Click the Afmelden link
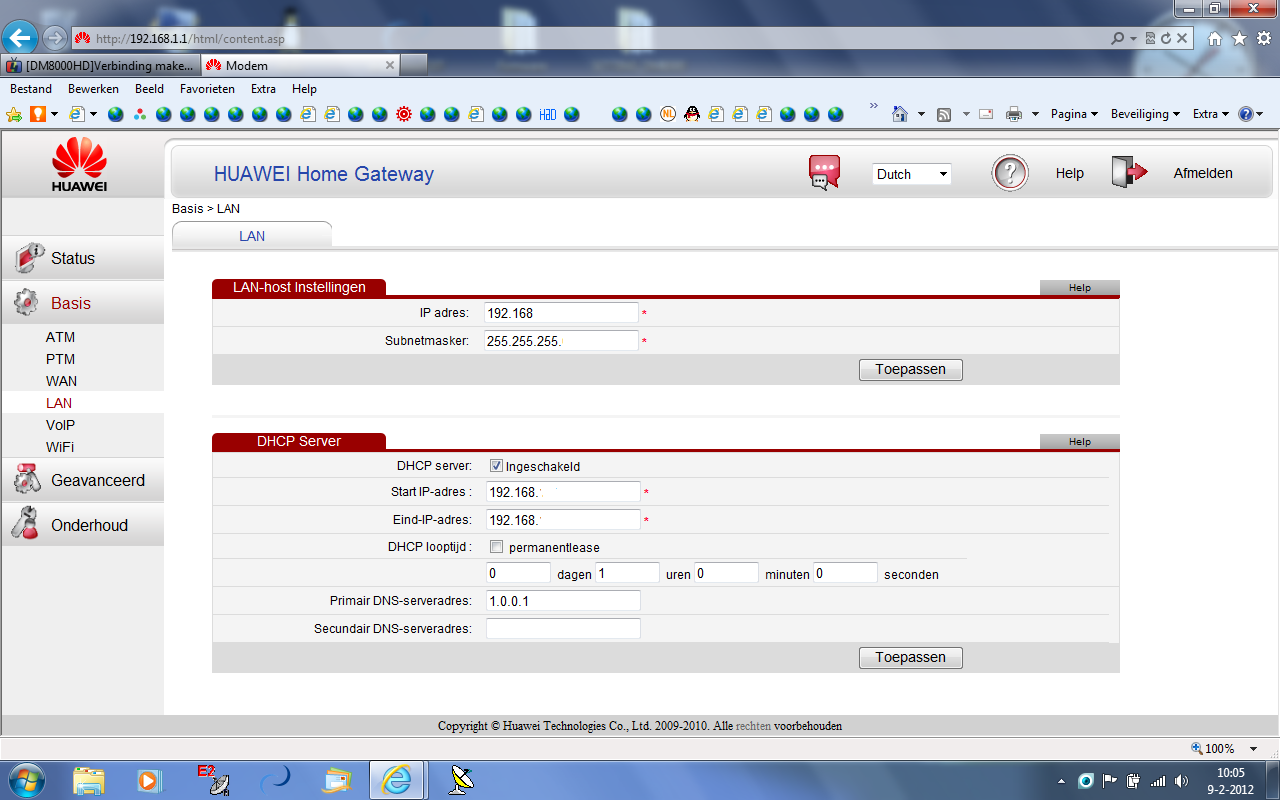This screenshot has width=1280, height=800. pyautogui.click(x=1203, y=173)
